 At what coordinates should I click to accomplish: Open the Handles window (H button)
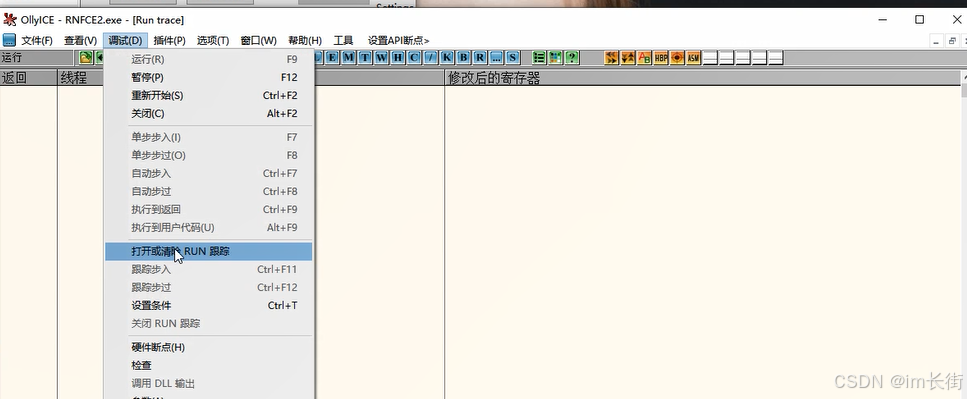click(x=398, y=58)
